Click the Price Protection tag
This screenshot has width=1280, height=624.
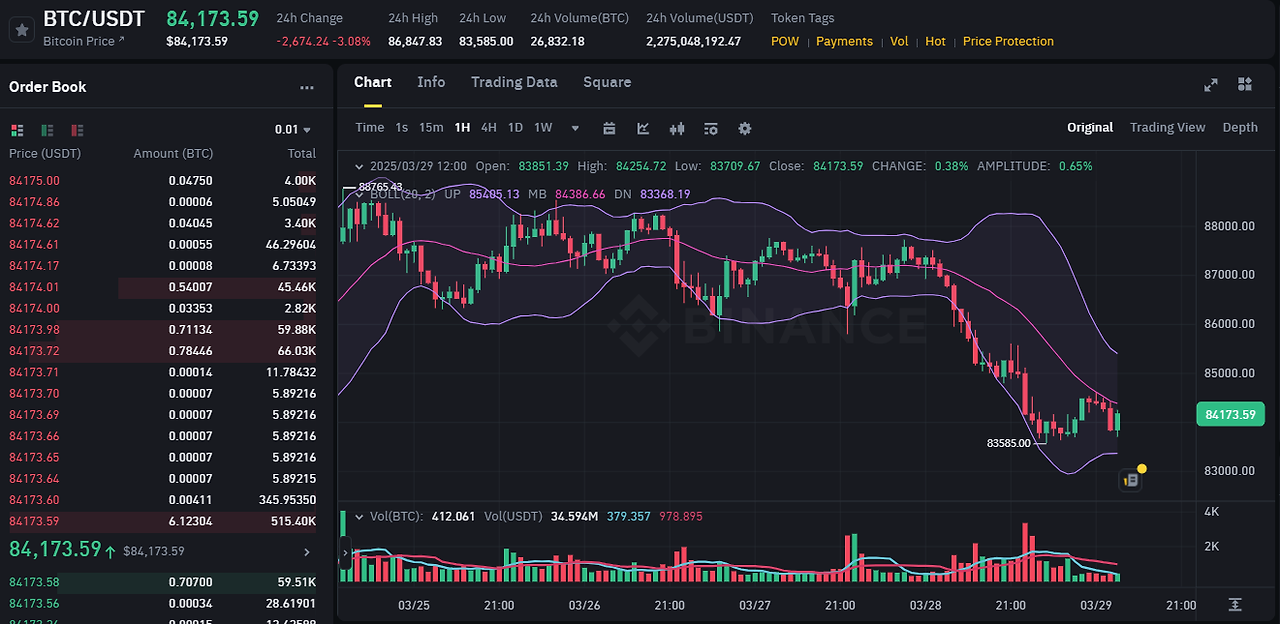click(x=1008, y=41)
